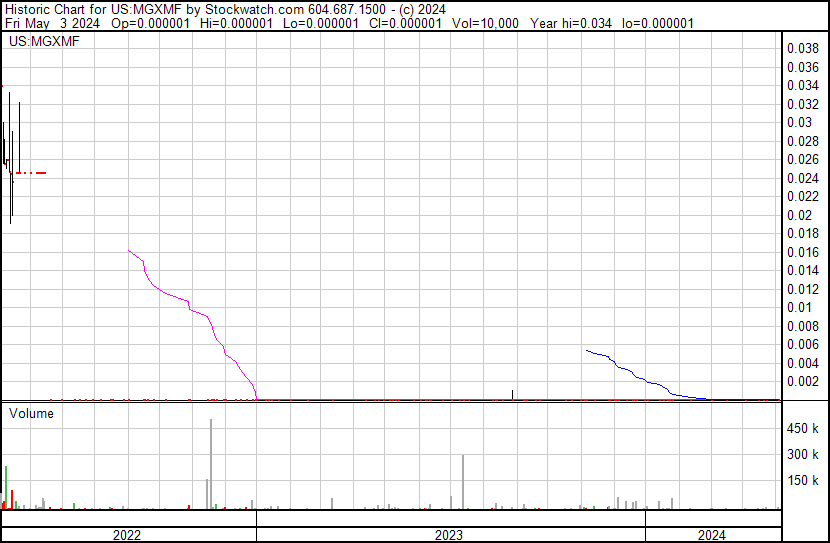Click the Op=0.000001 open price text
Image resolution: width=830 pixels, height=543 pixels.
pyautogui.click(x=150, y=23)
